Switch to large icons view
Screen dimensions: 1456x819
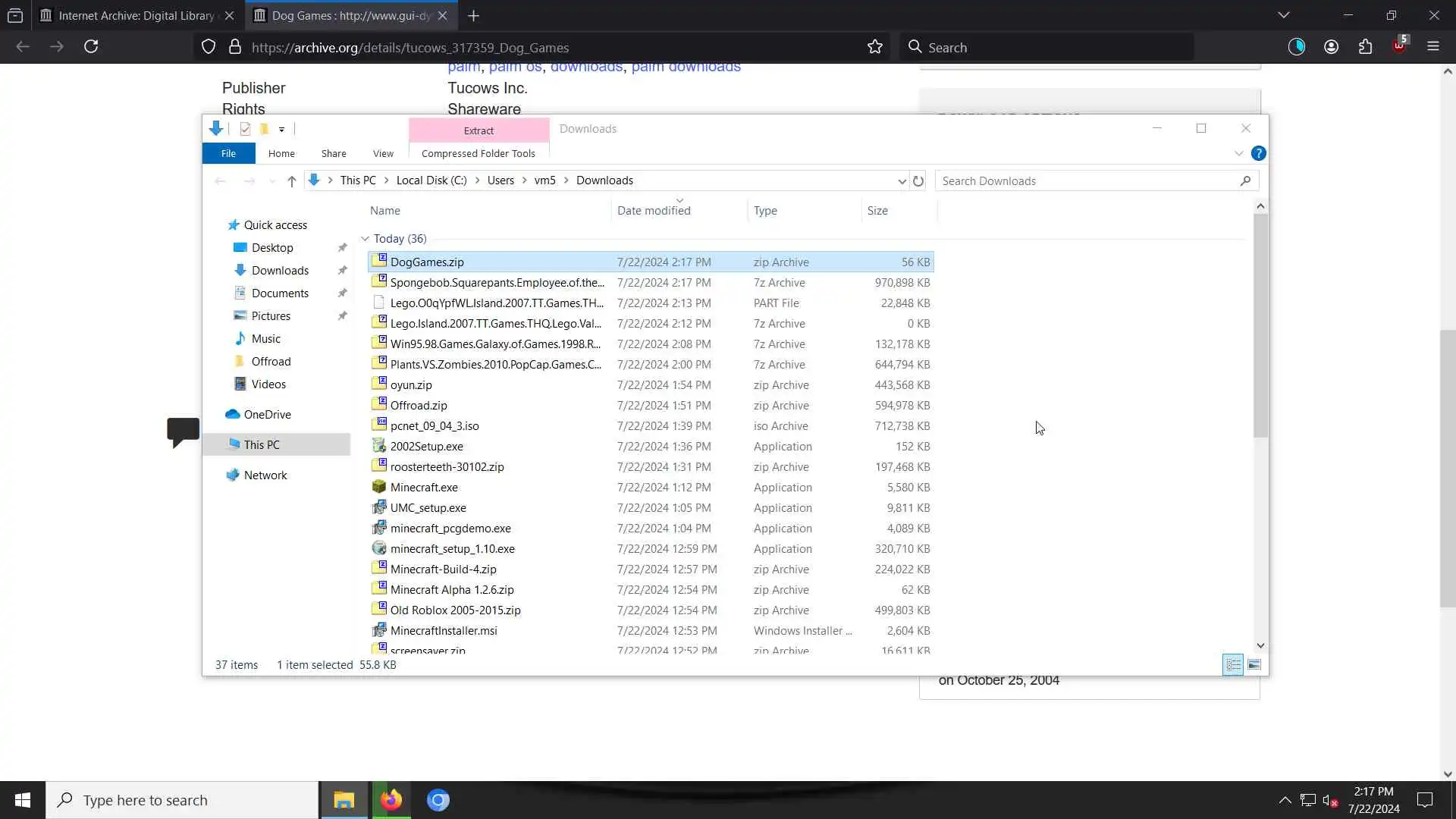point(1254,665)
